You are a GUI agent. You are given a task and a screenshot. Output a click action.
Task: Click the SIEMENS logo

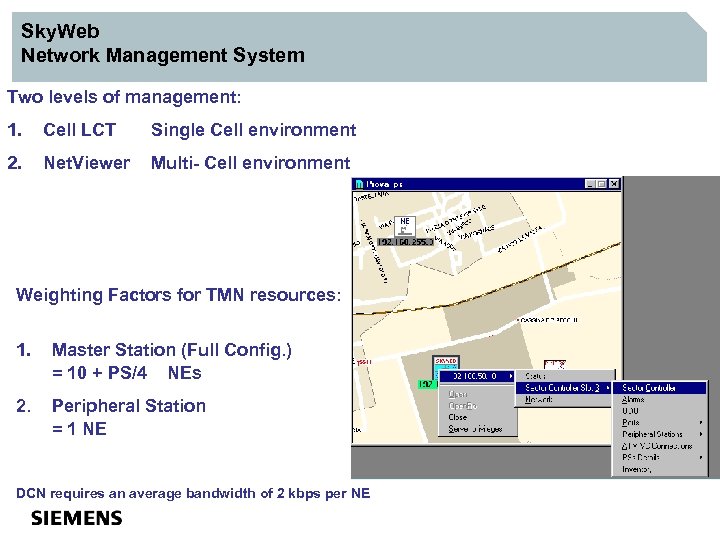pyautogui.click(x=77, y=518)
